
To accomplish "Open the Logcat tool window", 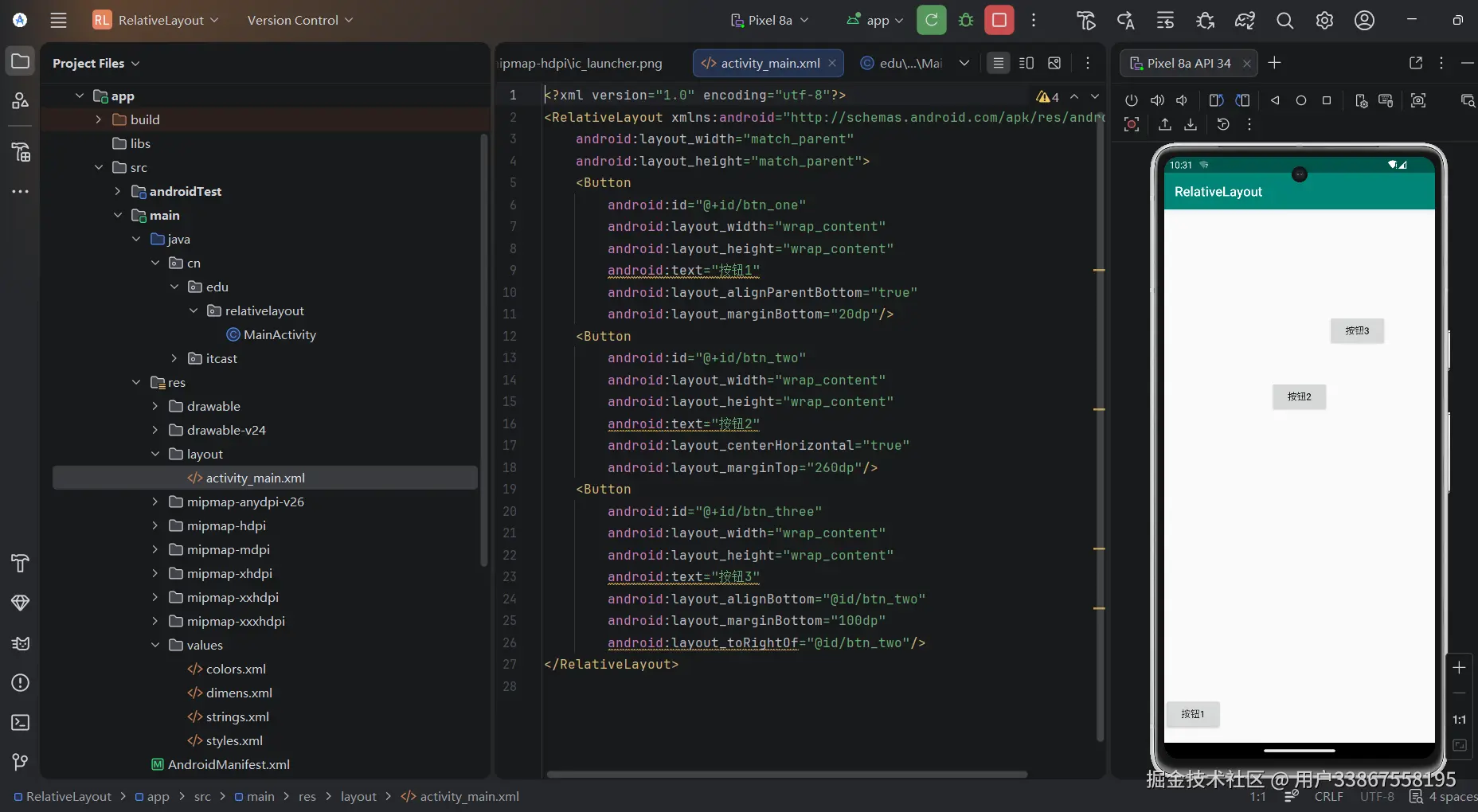I will point(21,643).
